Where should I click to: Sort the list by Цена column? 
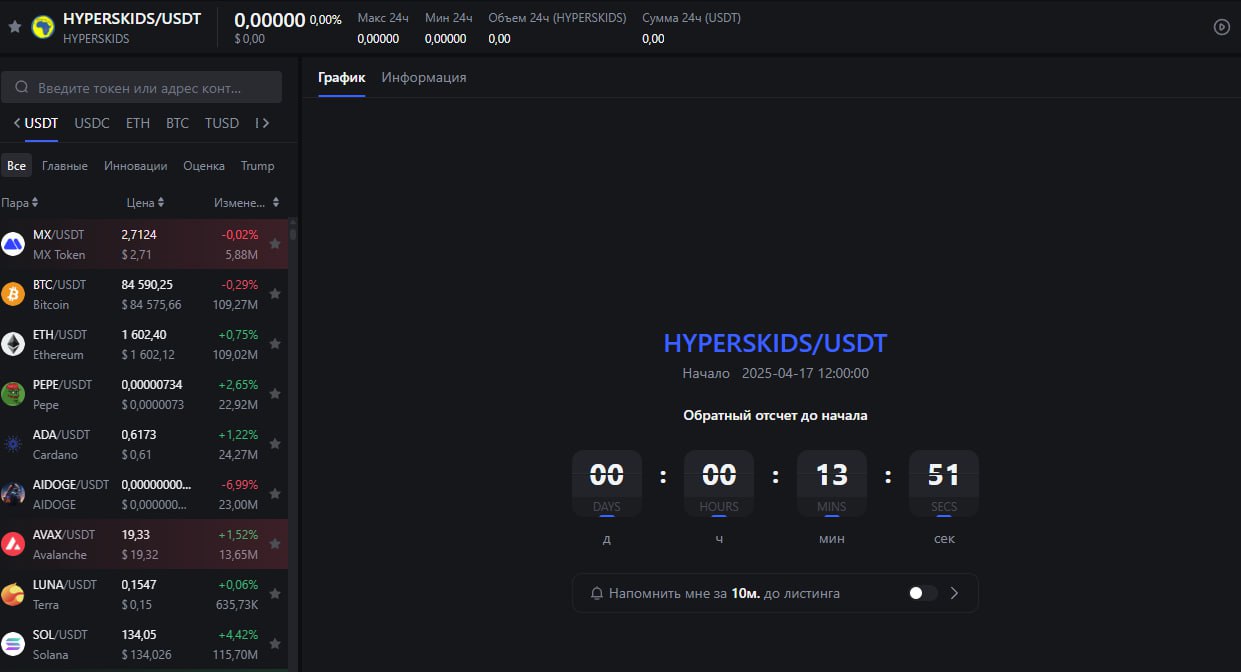145,203
